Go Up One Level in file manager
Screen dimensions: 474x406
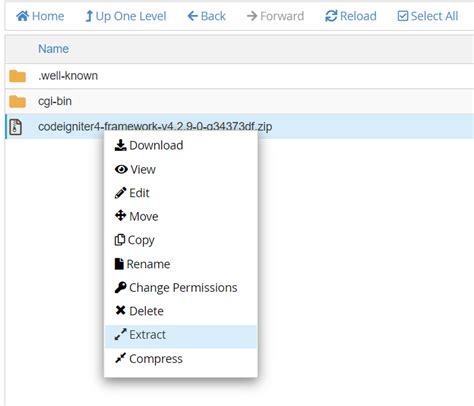(126, 16)
